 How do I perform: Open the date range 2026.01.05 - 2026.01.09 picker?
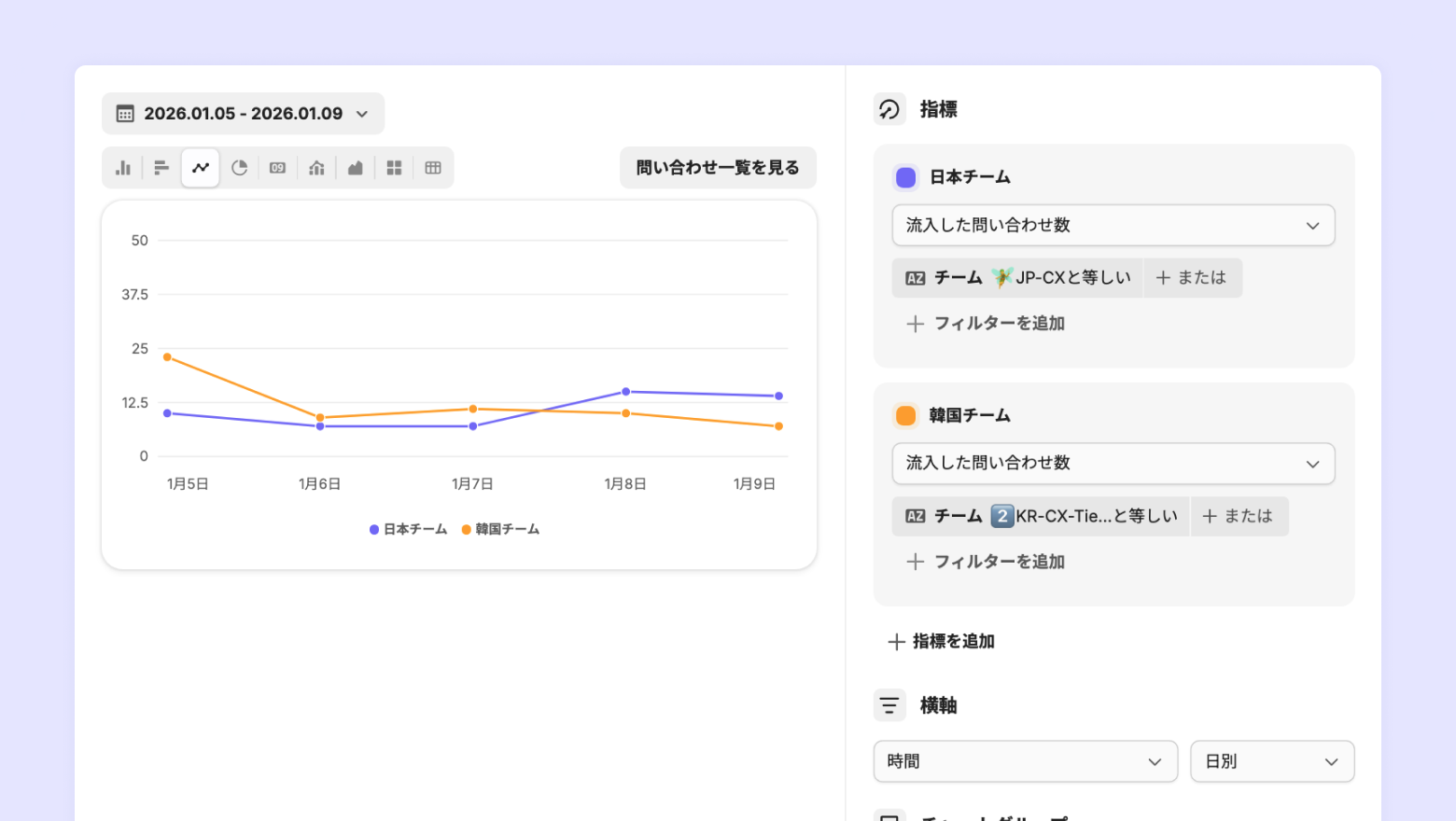pos(243,114)
